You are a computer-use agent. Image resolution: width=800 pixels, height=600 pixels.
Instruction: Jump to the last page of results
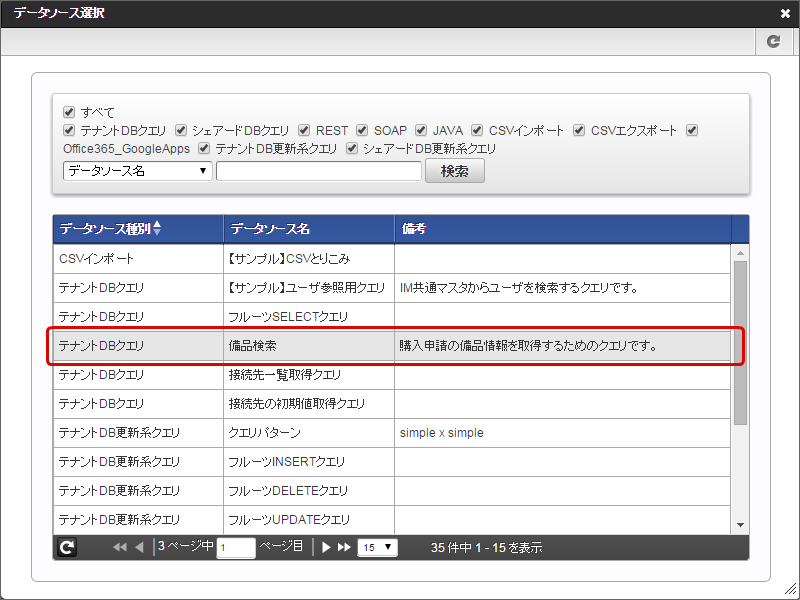pyautogui.click(x=344, y=548)
